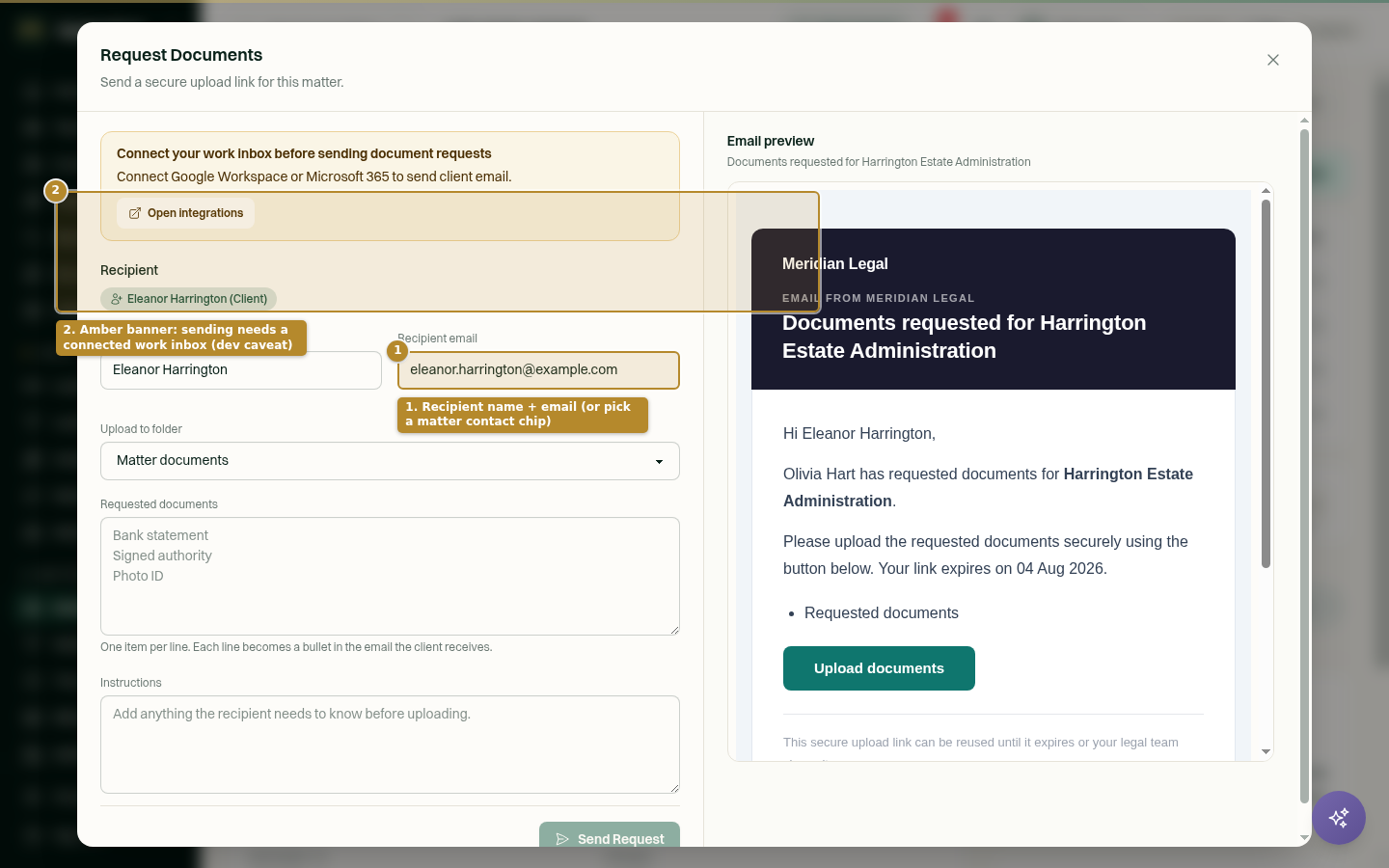Viewport: 1389px width, 868px height.
Task: Click the Email preview heading
Action: coord(771,141)
